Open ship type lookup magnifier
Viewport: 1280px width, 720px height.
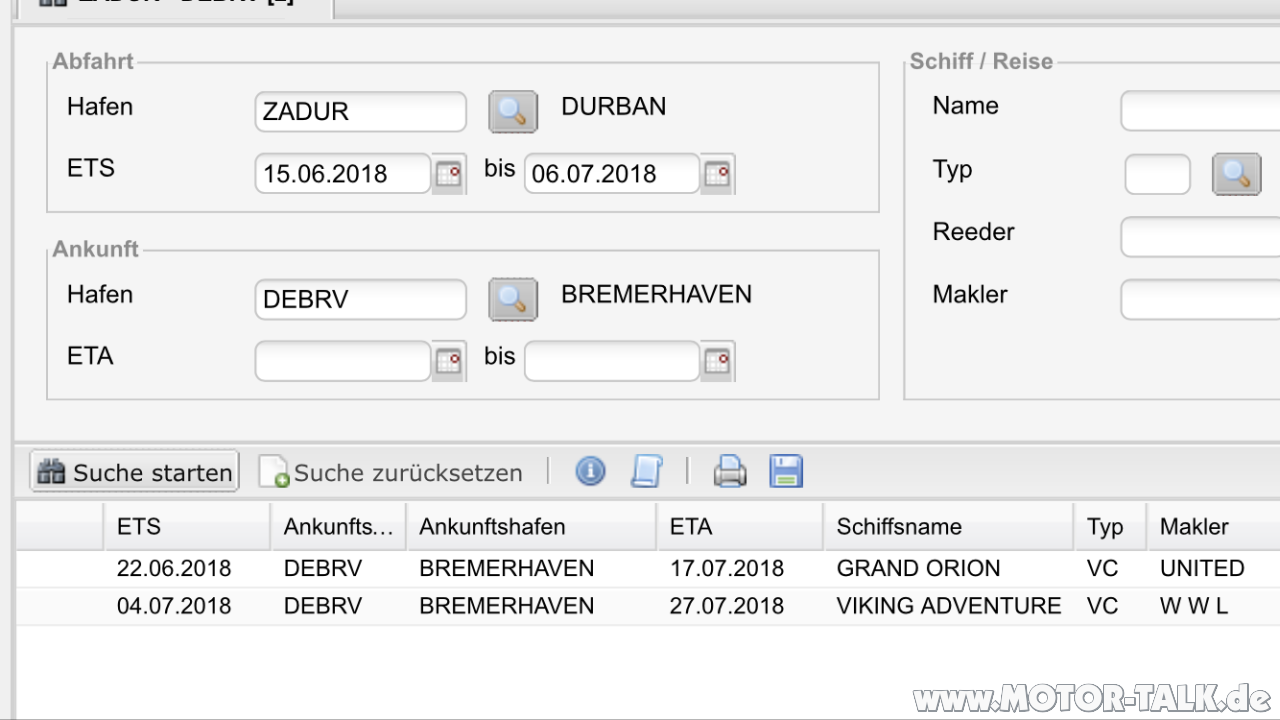point(1237,174)
